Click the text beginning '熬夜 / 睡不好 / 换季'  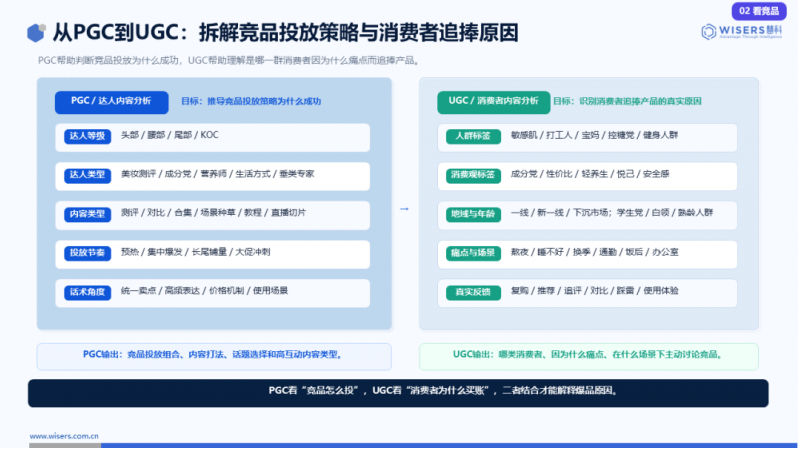point(594,253)
